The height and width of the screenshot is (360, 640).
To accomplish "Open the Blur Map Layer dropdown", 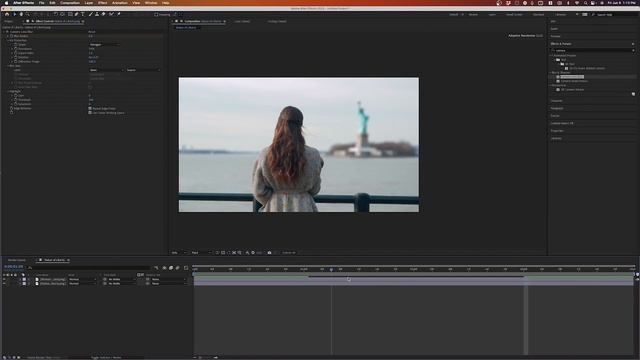I will pyautogui.click(x=106, y=70).
